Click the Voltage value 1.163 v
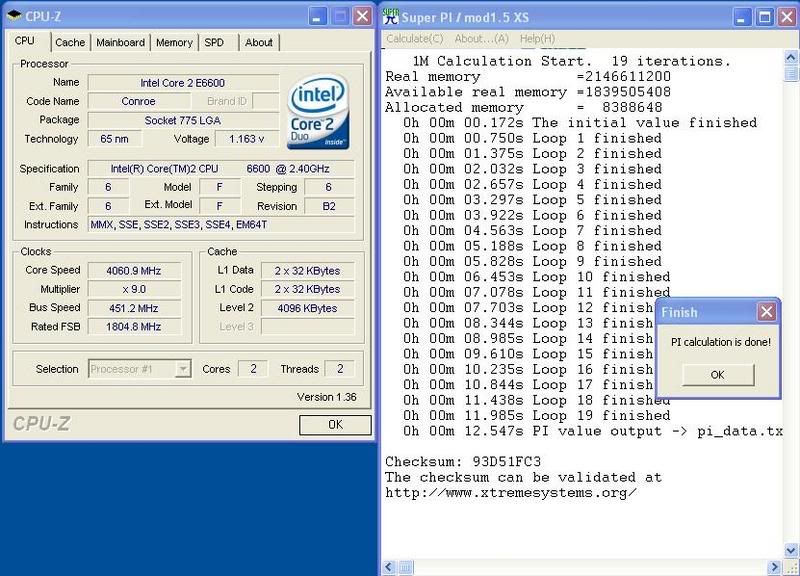Viewport: 800px width, 576px height. tap(247, 139)
